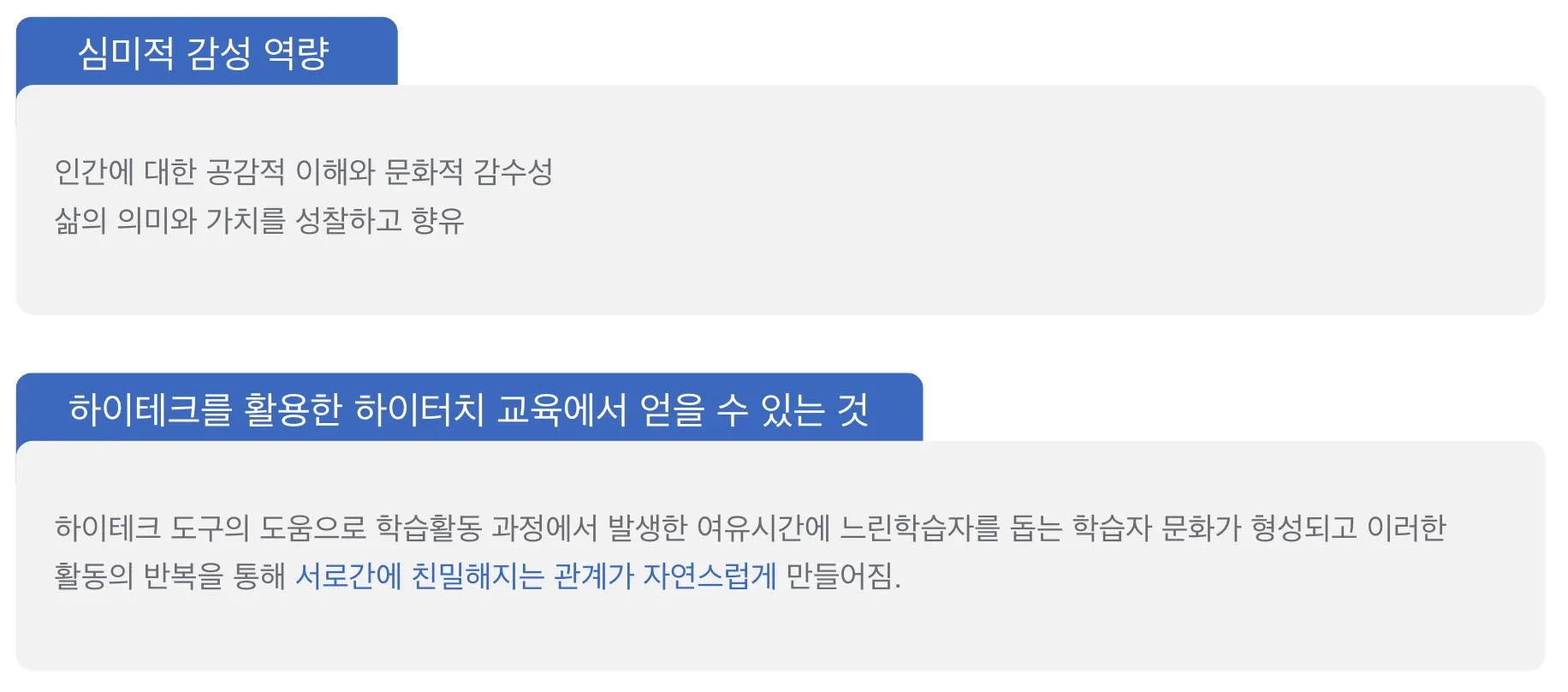
Task: Click the word 자연스럽게 in blue text
Action: click(710, 576)
